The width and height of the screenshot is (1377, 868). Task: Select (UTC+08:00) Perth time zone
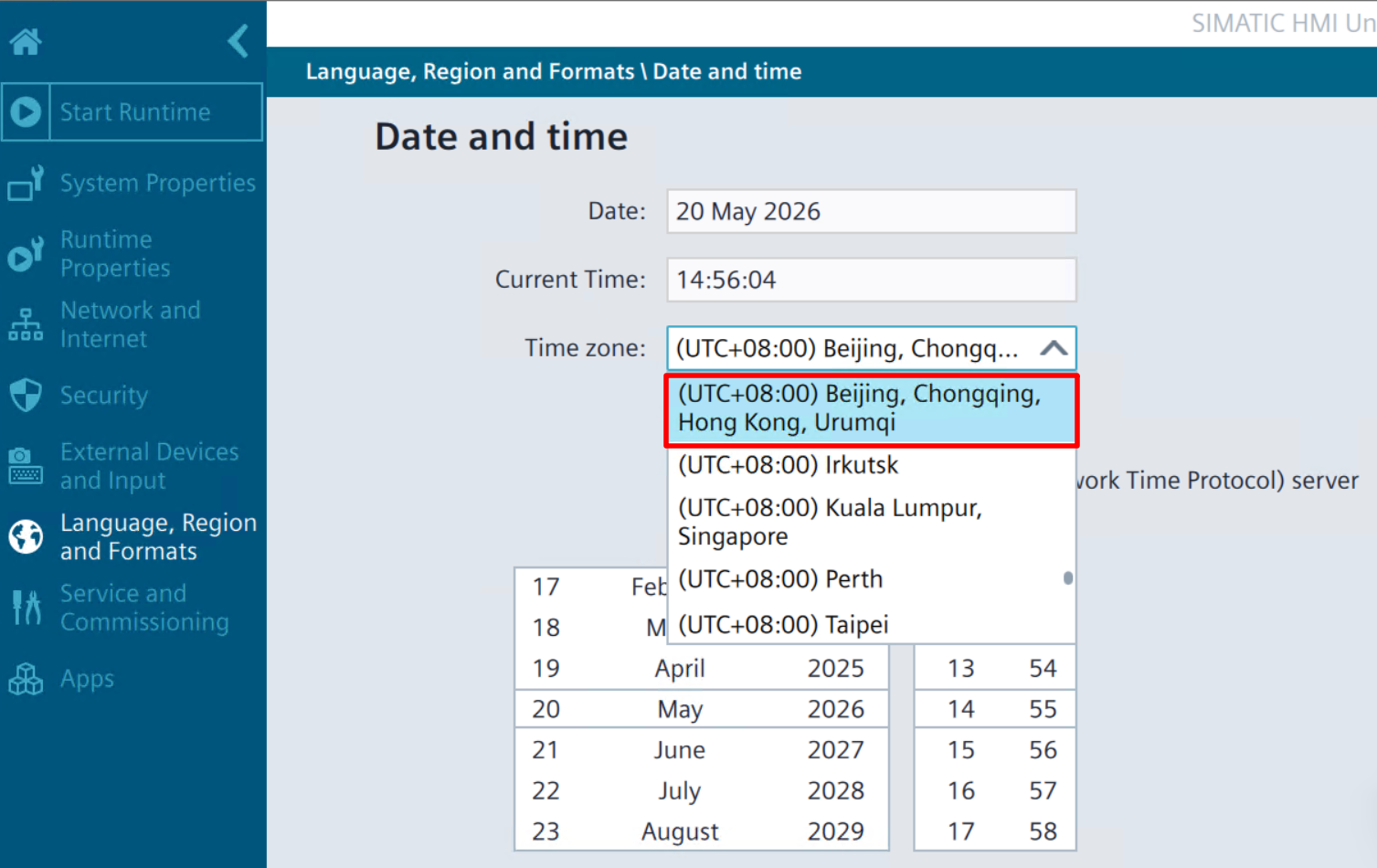[x=871, y=579]
